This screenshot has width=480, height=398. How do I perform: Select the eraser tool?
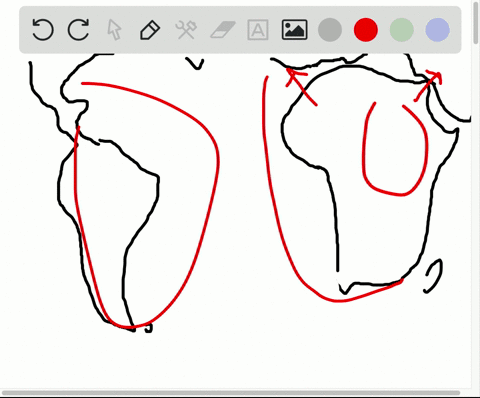[x=223, y=30]
